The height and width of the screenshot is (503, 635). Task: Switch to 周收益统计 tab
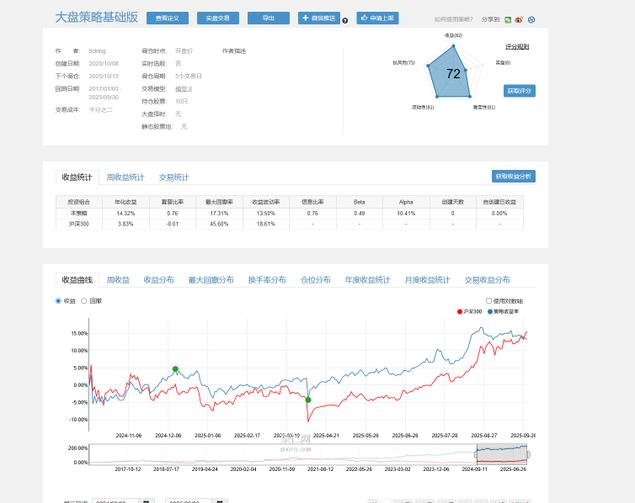click(x=125, y=177)
